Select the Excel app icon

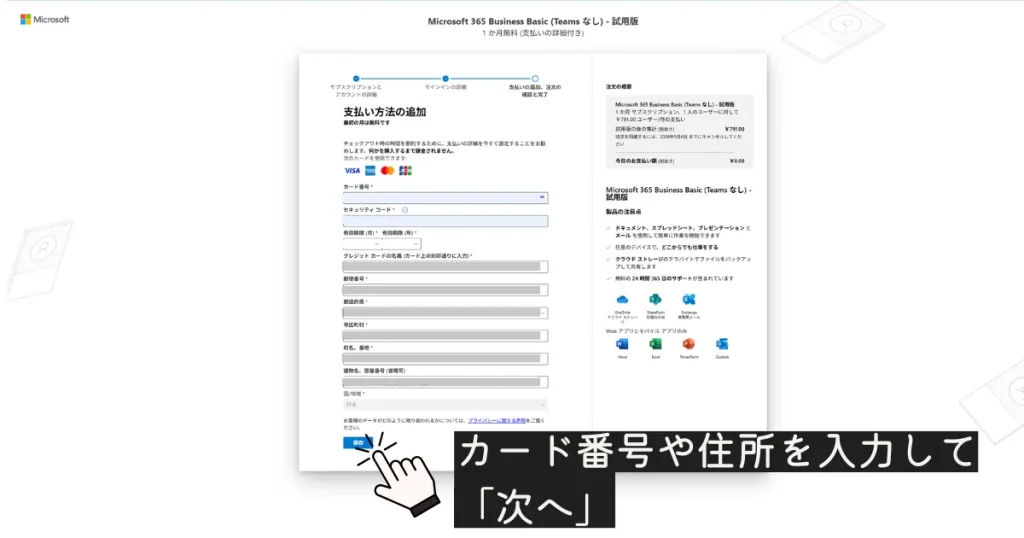[655, 344]
